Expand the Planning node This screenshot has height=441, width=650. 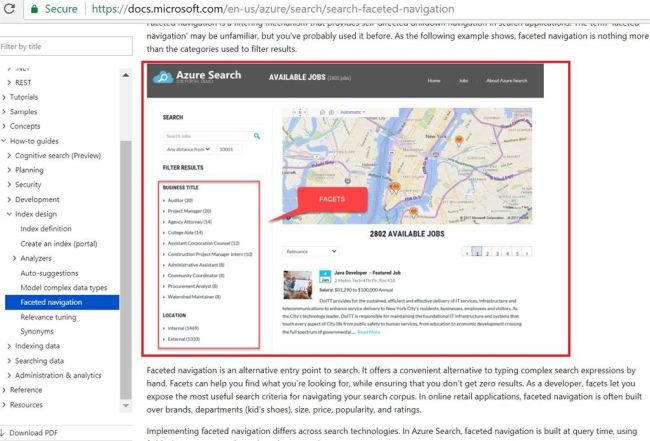pyautogui.click(x=9, y=170)
